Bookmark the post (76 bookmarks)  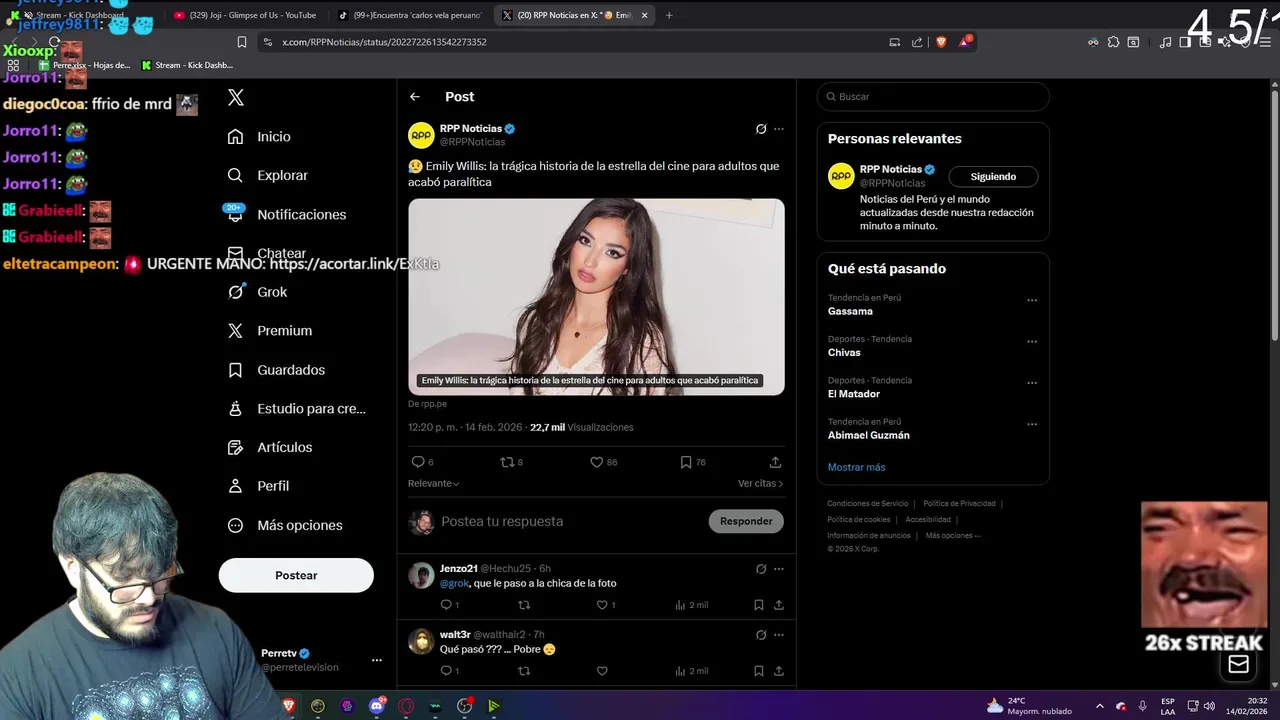(685, 462)
